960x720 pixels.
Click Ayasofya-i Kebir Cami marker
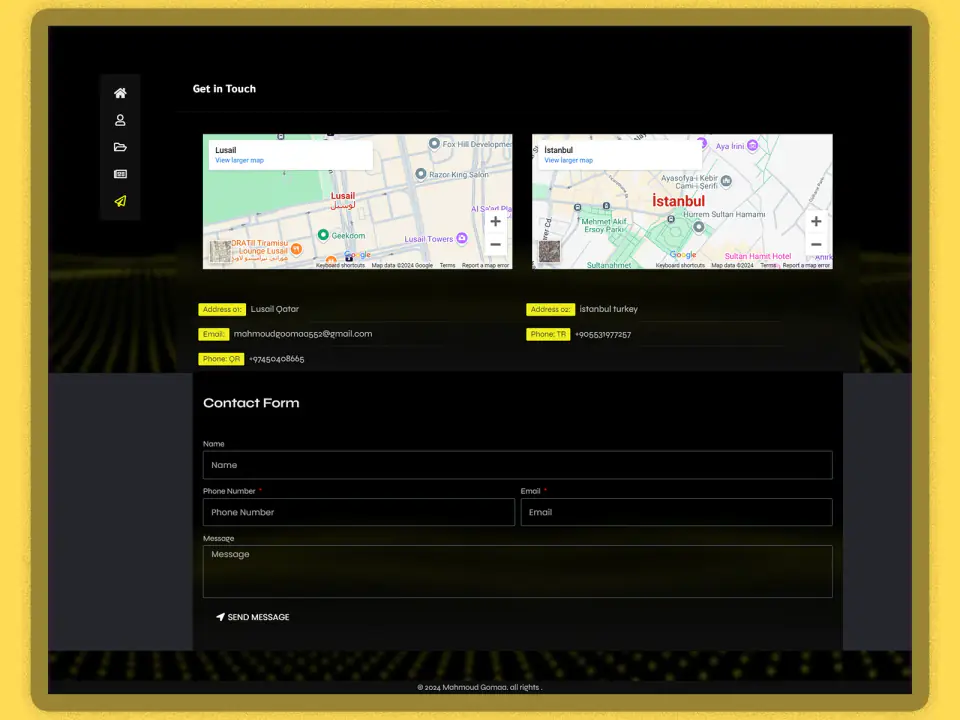point(726,181)
